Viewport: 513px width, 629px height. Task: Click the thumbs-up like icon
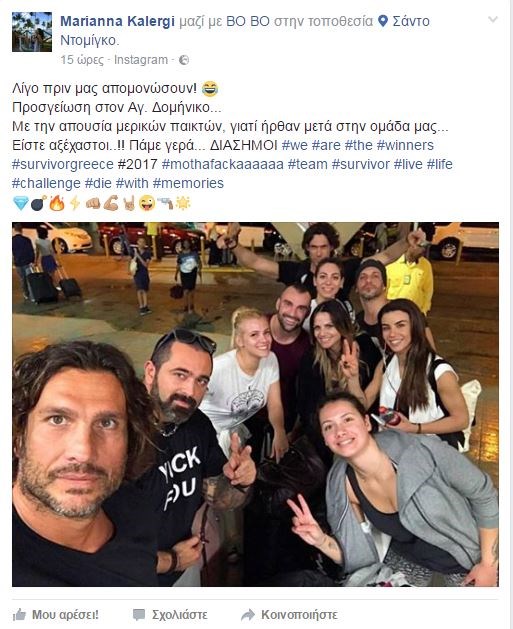click(19, 614)
